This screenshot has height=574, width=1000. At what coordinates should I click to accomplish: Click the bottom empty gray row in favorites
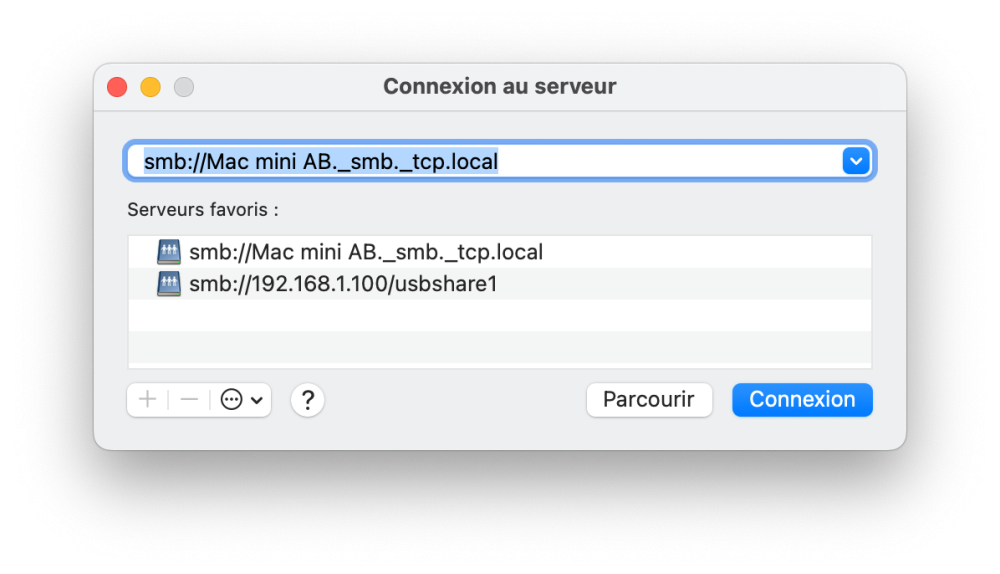500,347
